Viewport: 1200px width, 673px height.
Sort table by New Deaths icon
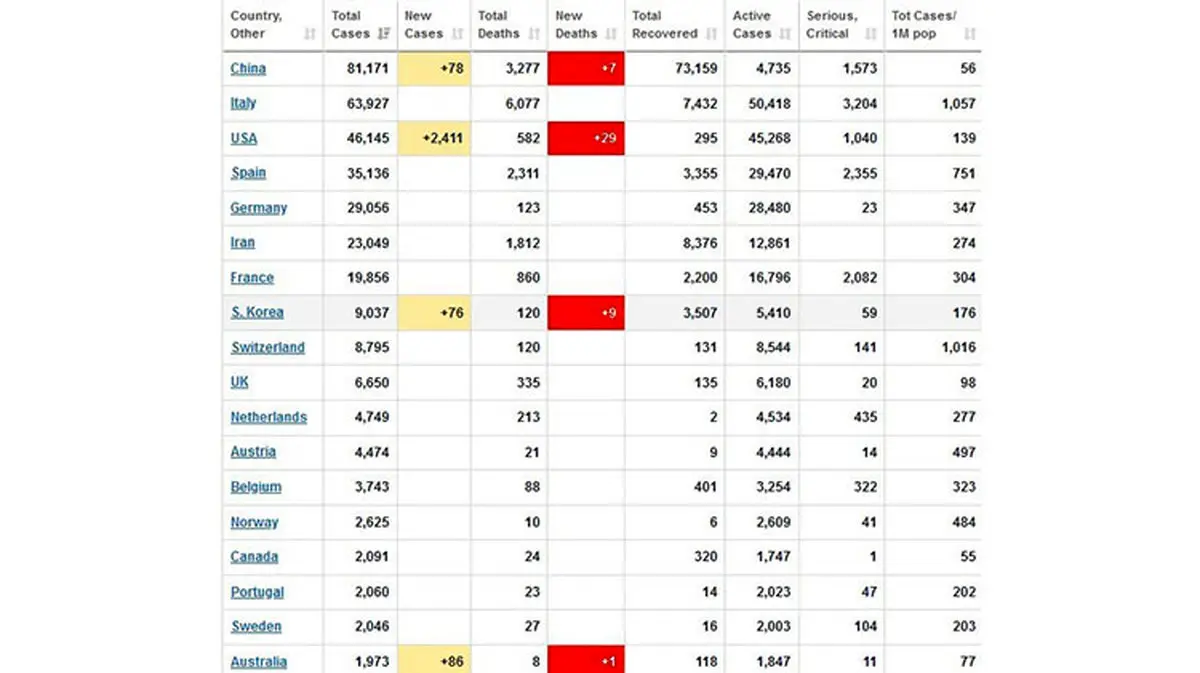click(611, 34)
